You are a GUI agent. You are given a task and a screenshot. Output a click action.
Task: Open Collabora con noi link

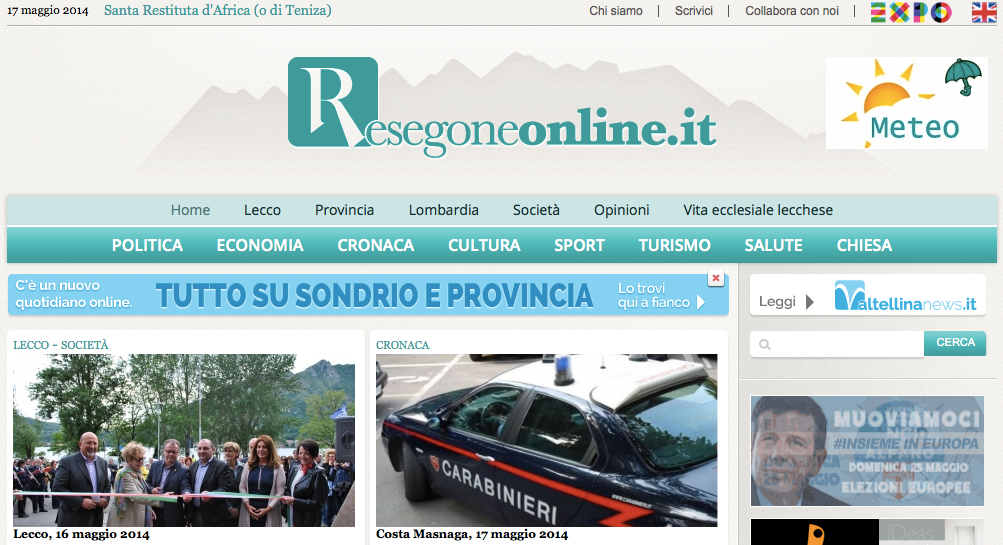tap(792, 11)
